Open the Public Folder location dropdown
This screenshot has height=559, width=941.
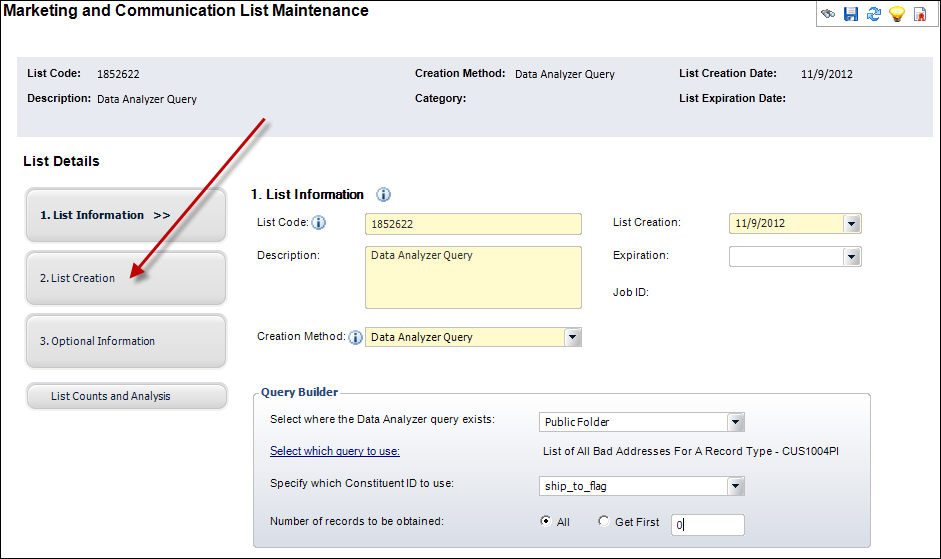click(x=735, y=422)
